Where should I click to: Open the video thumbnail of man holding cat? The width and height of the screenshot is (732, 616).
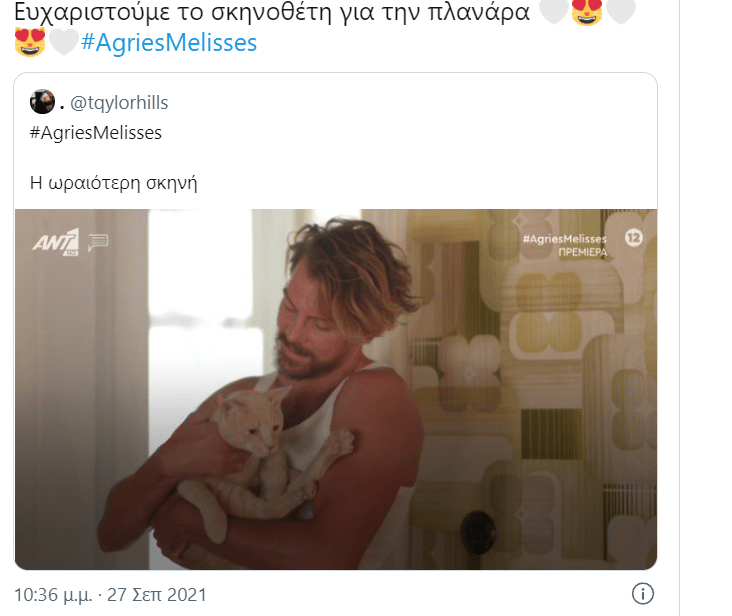[x=336, y=389]
